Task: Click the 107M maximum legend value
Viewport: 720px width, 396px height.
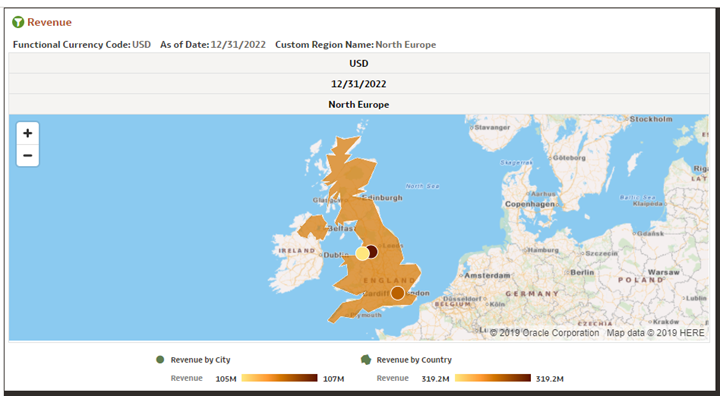Action: (333, 379)
